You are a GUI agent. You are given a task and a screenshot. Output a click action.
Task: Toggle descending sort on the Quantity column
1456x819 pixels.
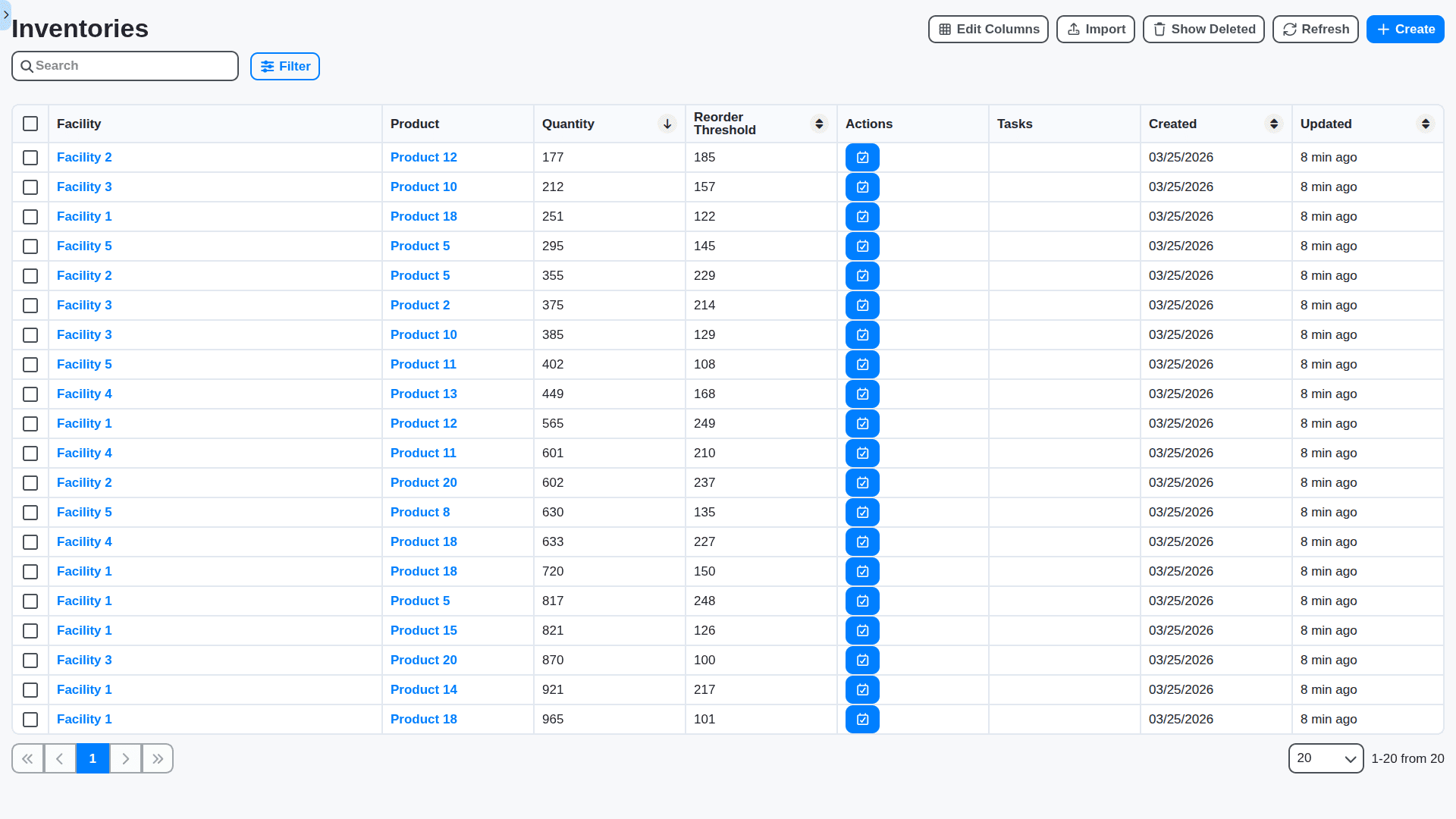tap(667, 124)
